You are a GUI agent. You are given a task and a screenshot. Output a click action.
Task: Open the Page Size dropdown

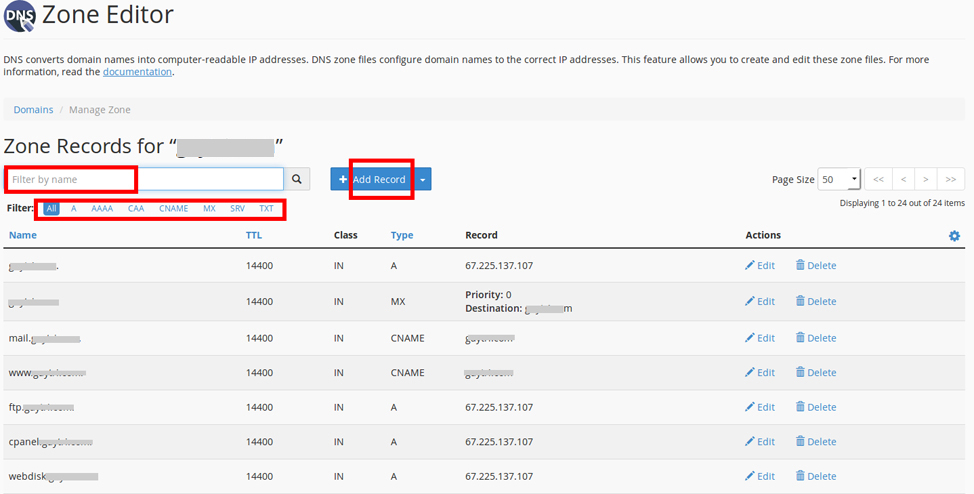[839, 180]
